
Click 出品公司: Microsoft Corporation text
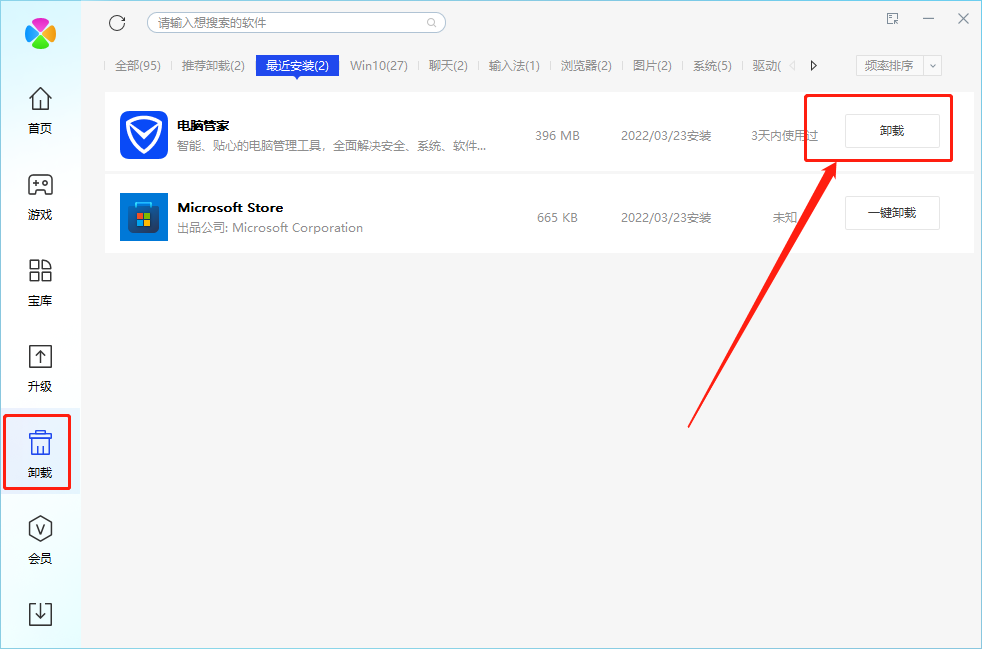(x=270, y=228)
